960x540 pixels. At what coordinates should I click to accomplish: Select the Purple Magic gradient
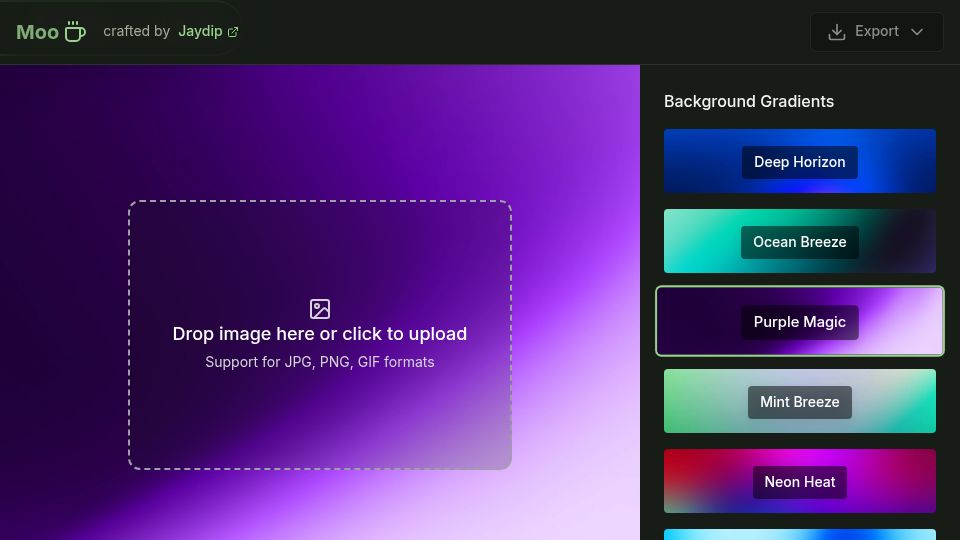pyautogui.click(x=800, y=321)
